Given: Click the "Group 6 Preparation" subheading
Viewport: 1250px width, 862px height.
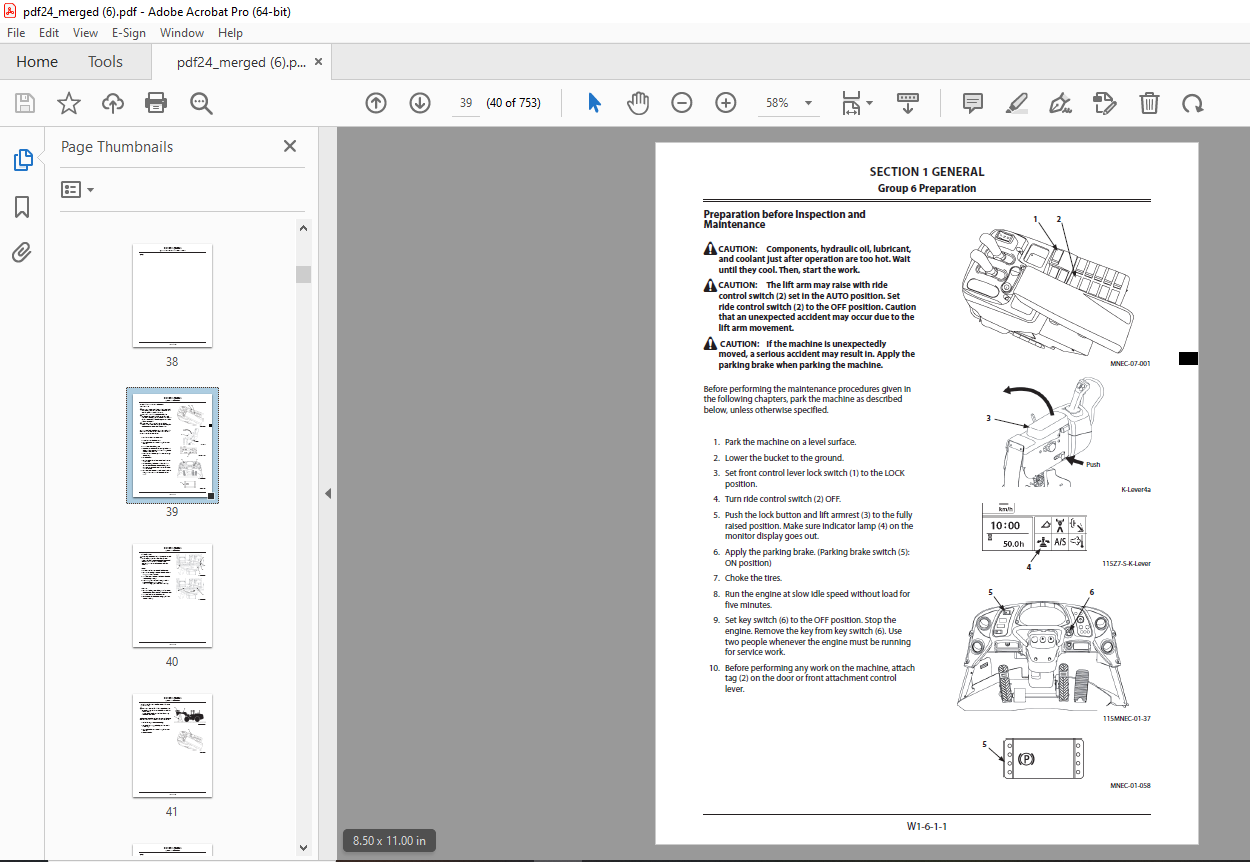Looking at the screenshot, I should (x=927, y=188).
